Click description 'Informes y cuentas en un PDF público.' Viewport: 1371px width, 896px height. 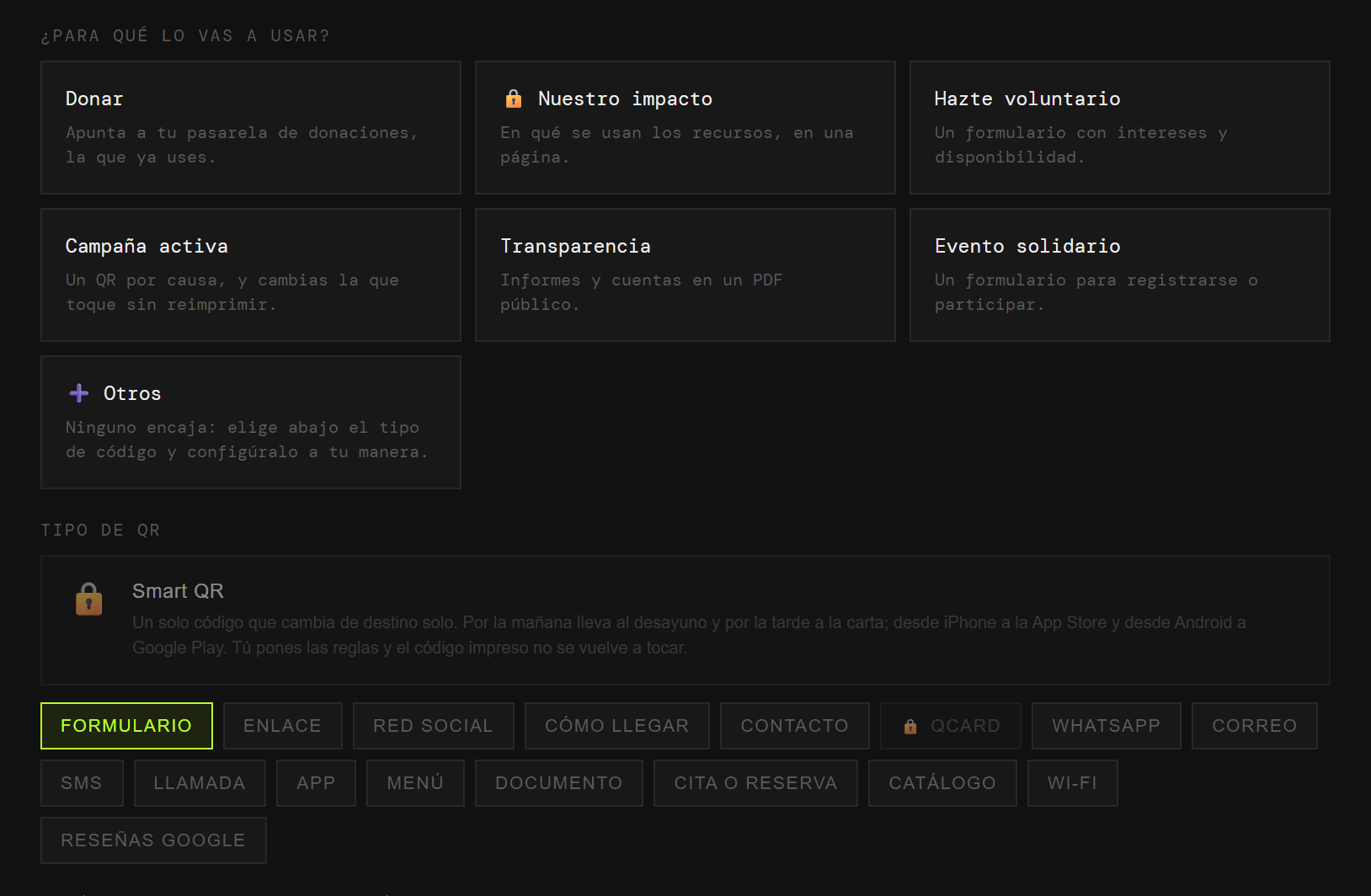pos(642,292)
